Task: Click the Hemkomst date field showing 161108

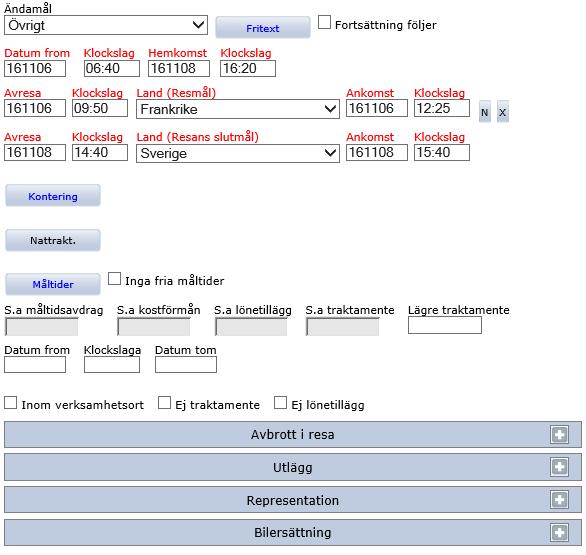Action: point(179,68)
